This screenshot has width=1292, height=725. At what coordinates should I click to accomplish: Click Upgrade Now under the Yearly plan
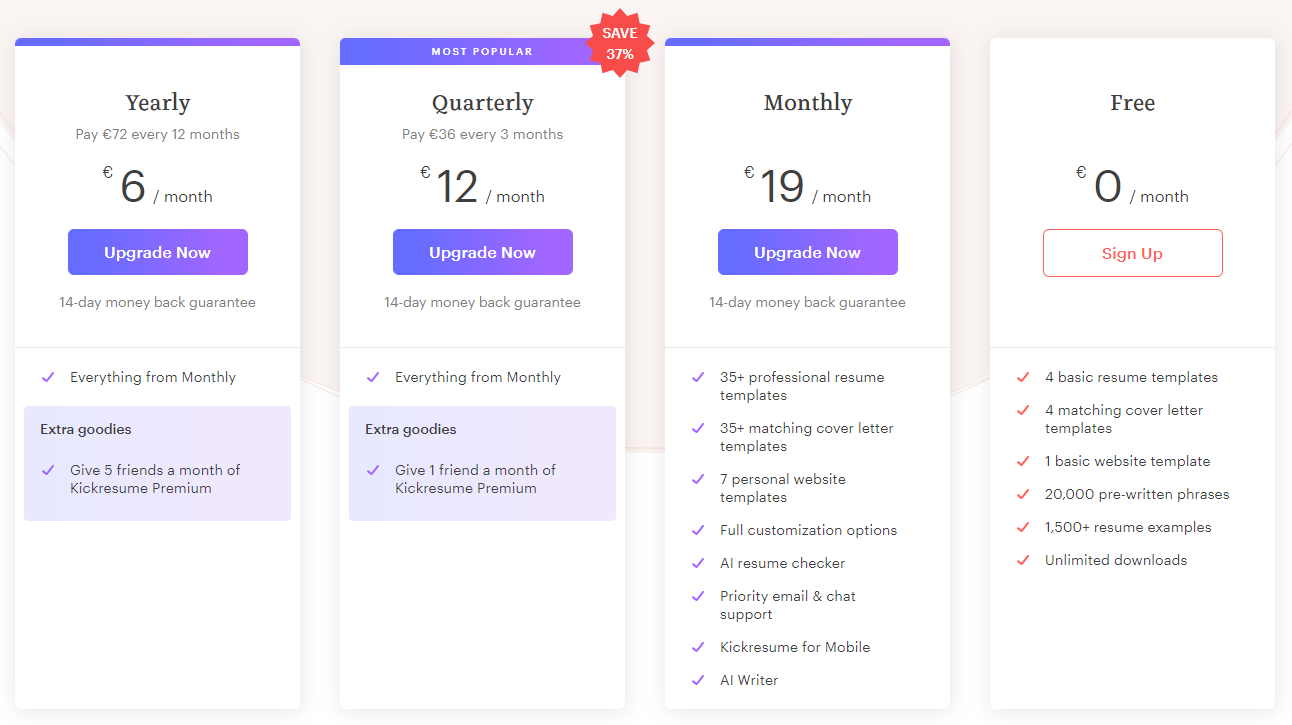tap(157, 252)
